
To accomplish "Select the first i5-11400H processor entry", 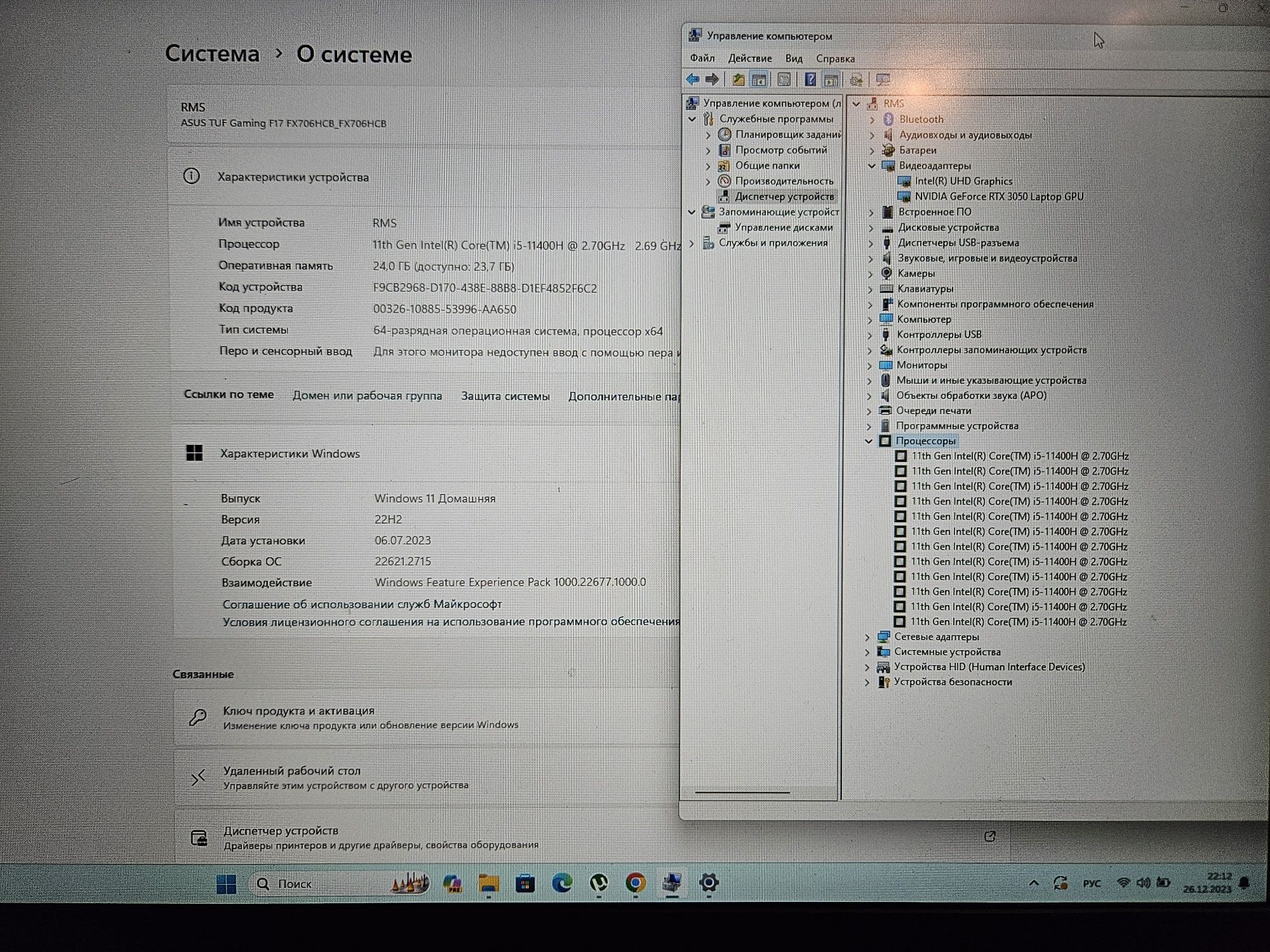I will click(x=1020, y=456).
